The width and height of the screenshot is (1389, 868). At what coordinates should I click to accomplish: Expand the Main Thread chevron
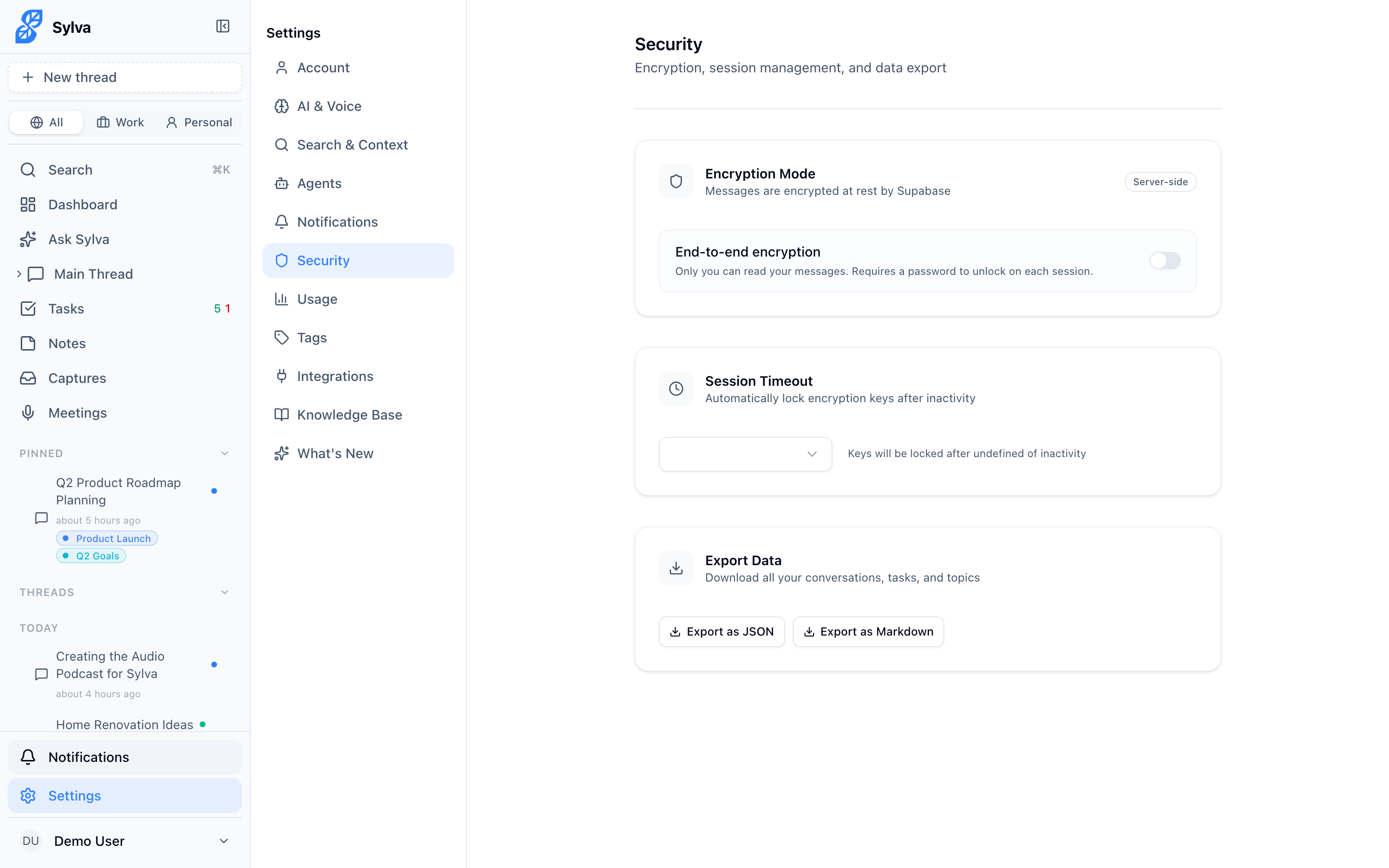[x=19, y=274]
